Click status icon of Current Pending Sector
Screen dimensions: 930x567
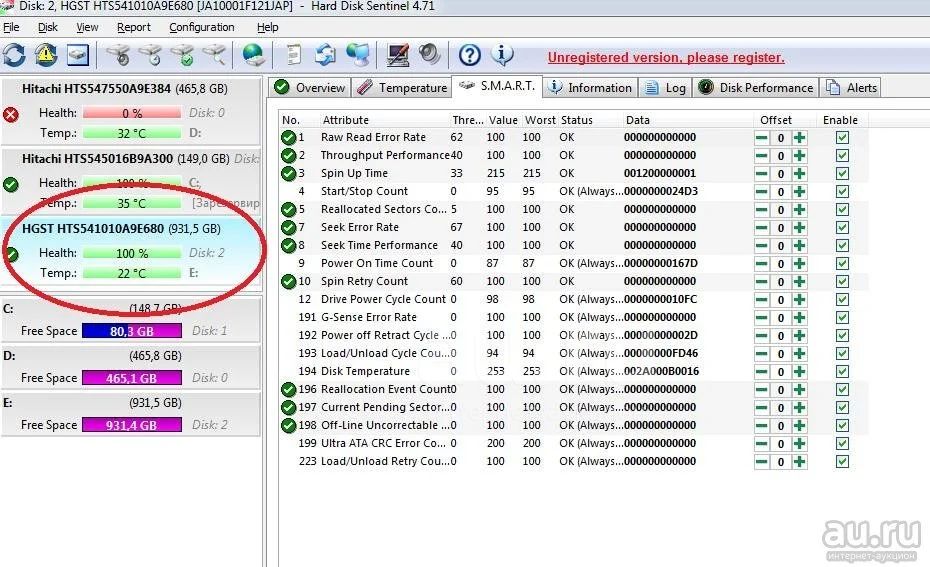[x=288, y=408]
